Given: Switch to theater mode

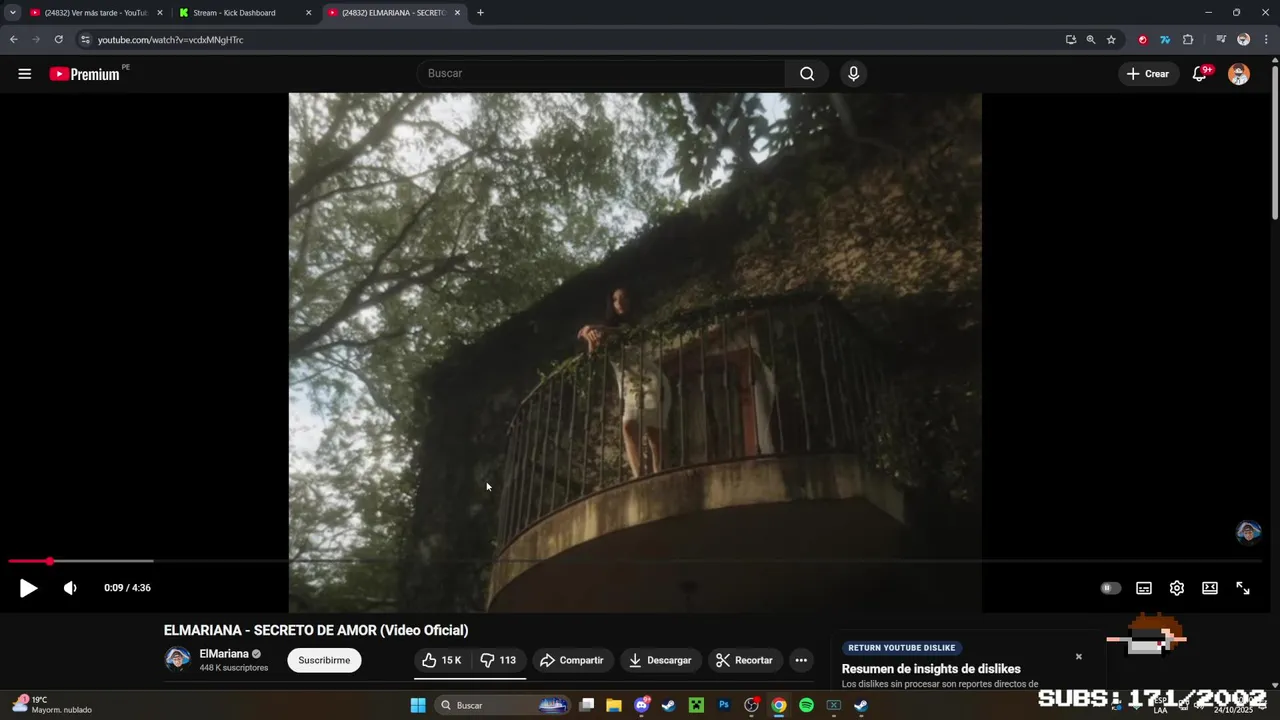Looking at the screenshot, I should pos(1210,588).
